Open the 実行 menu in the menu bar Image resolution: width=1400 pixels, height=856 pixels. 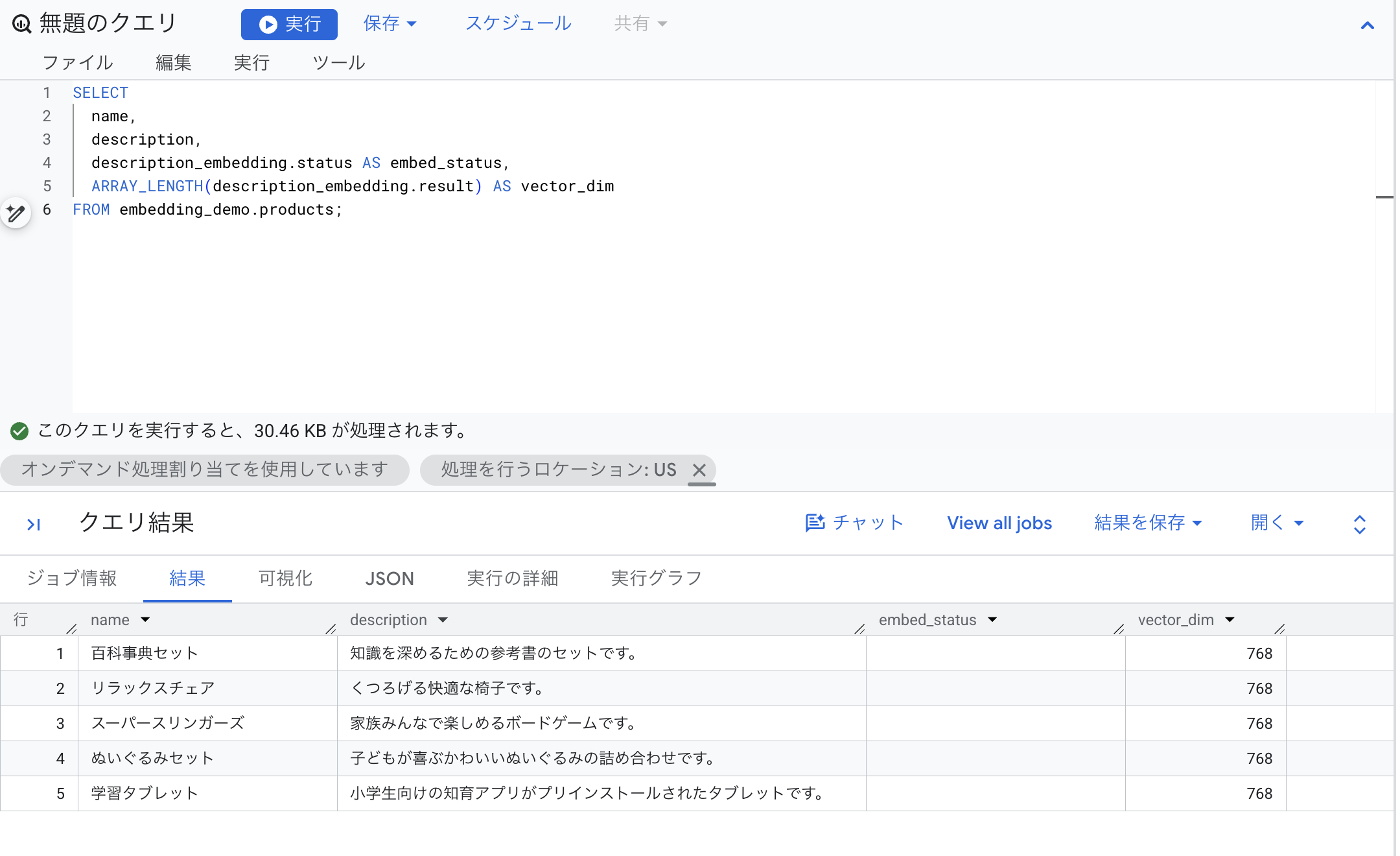pyautogui.click(x=251, y=63)
